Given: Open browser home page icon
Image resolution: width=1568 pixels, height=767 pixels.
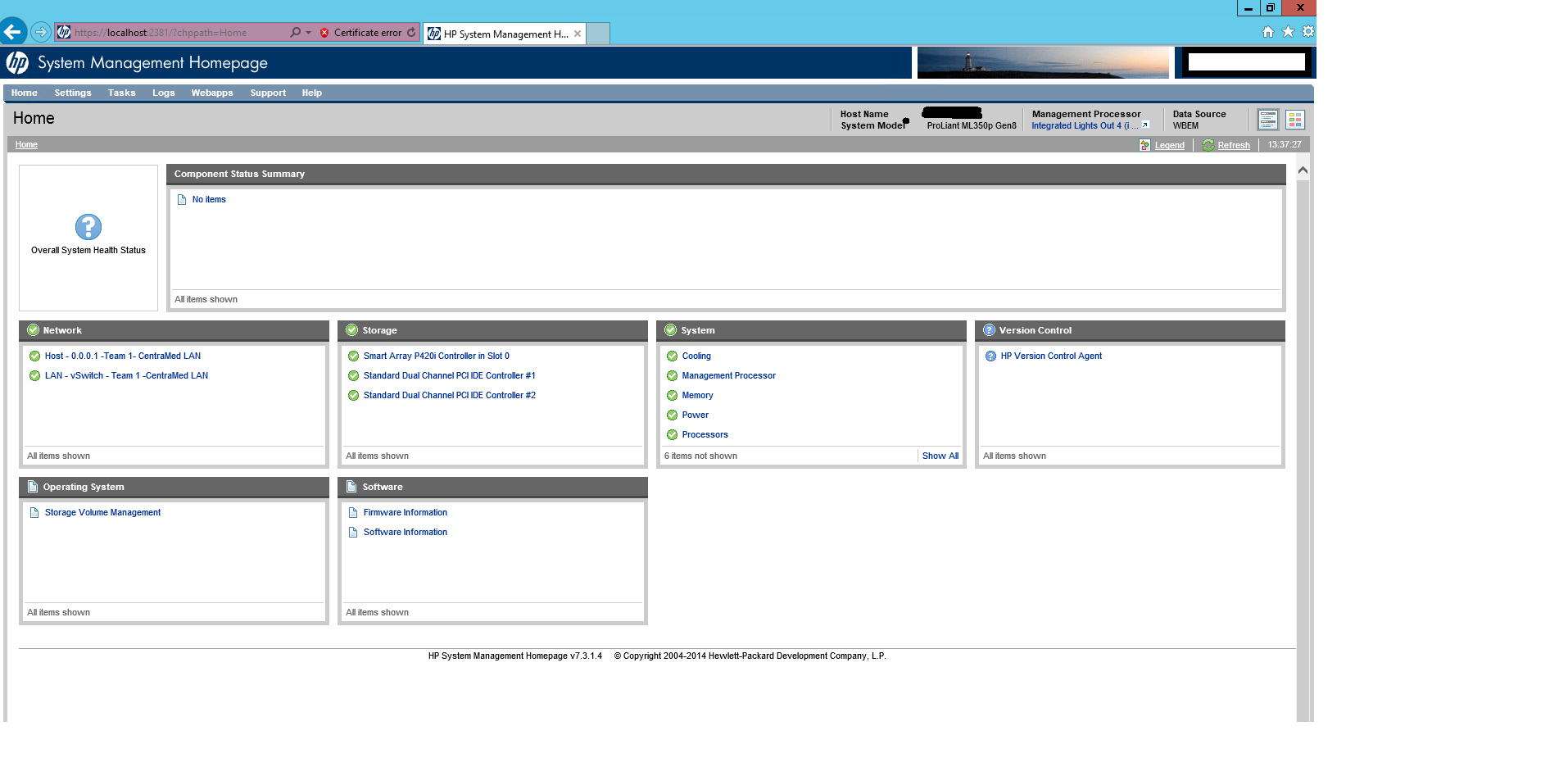Looking at the screenshot, I should pyautogui.click(x=1267, y=32).
